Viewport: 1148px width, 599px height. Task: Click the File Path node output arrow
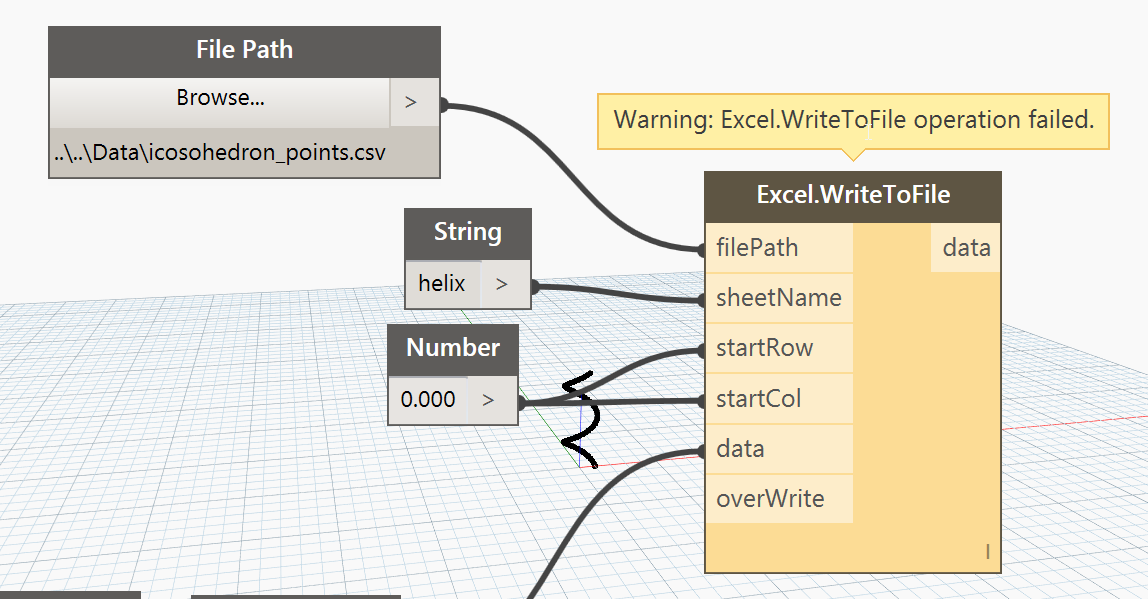coord(411,102)
